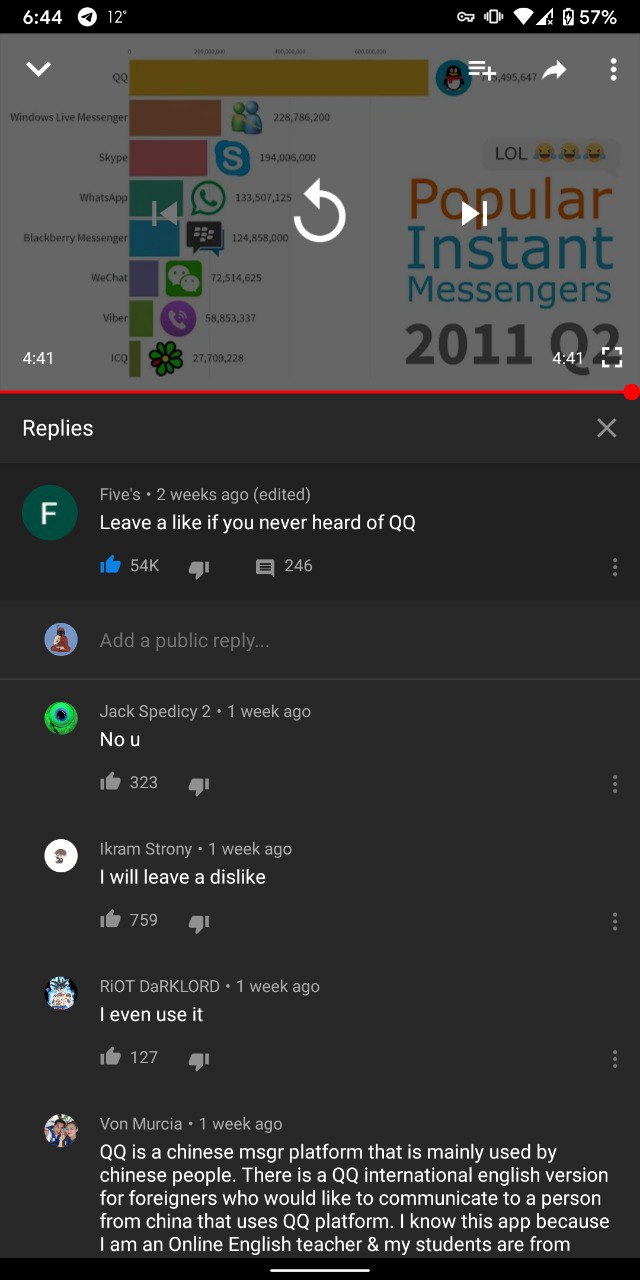Dislike Five's comment

[199, 568]
